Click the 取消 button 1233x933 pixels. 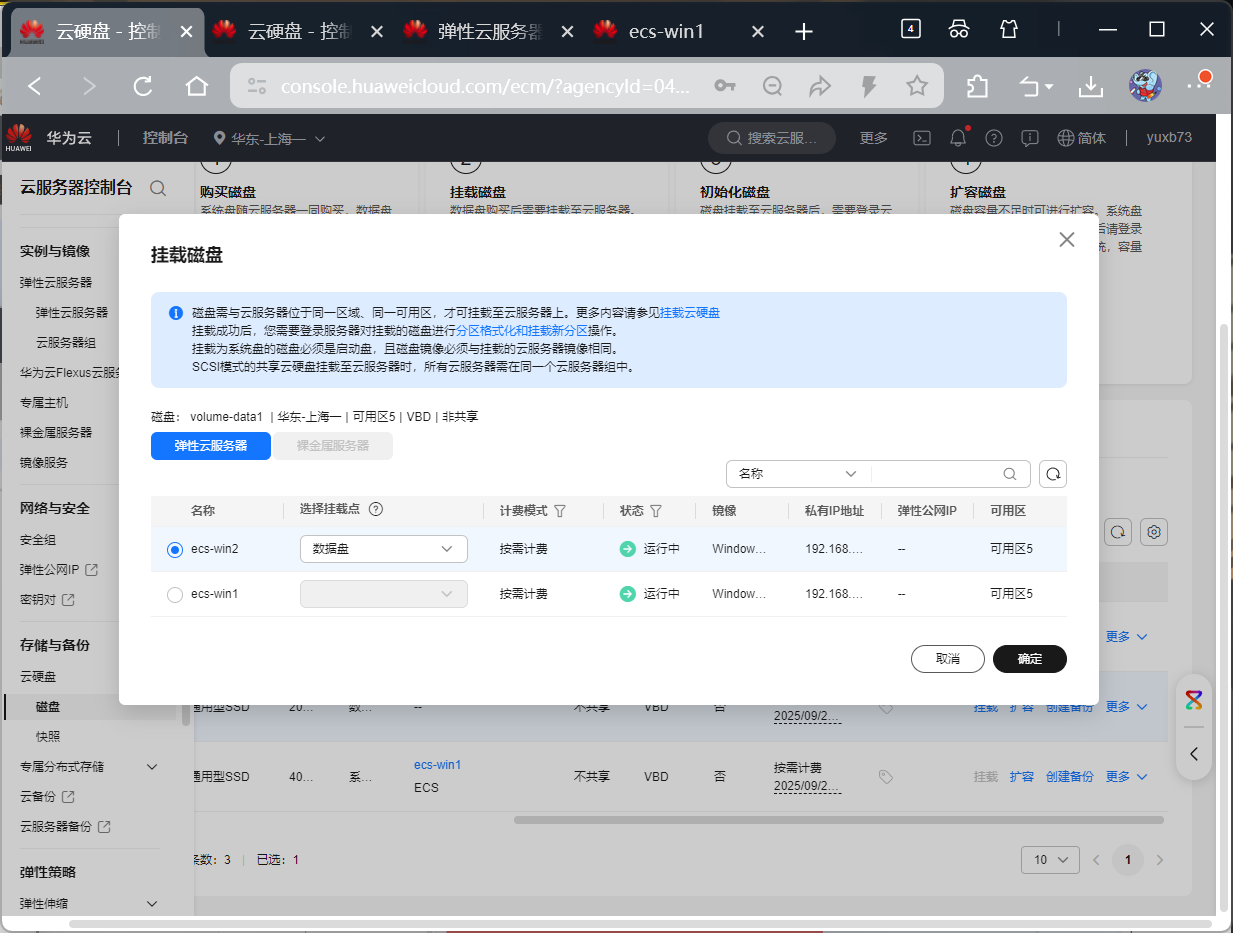(x=948, y=659)
